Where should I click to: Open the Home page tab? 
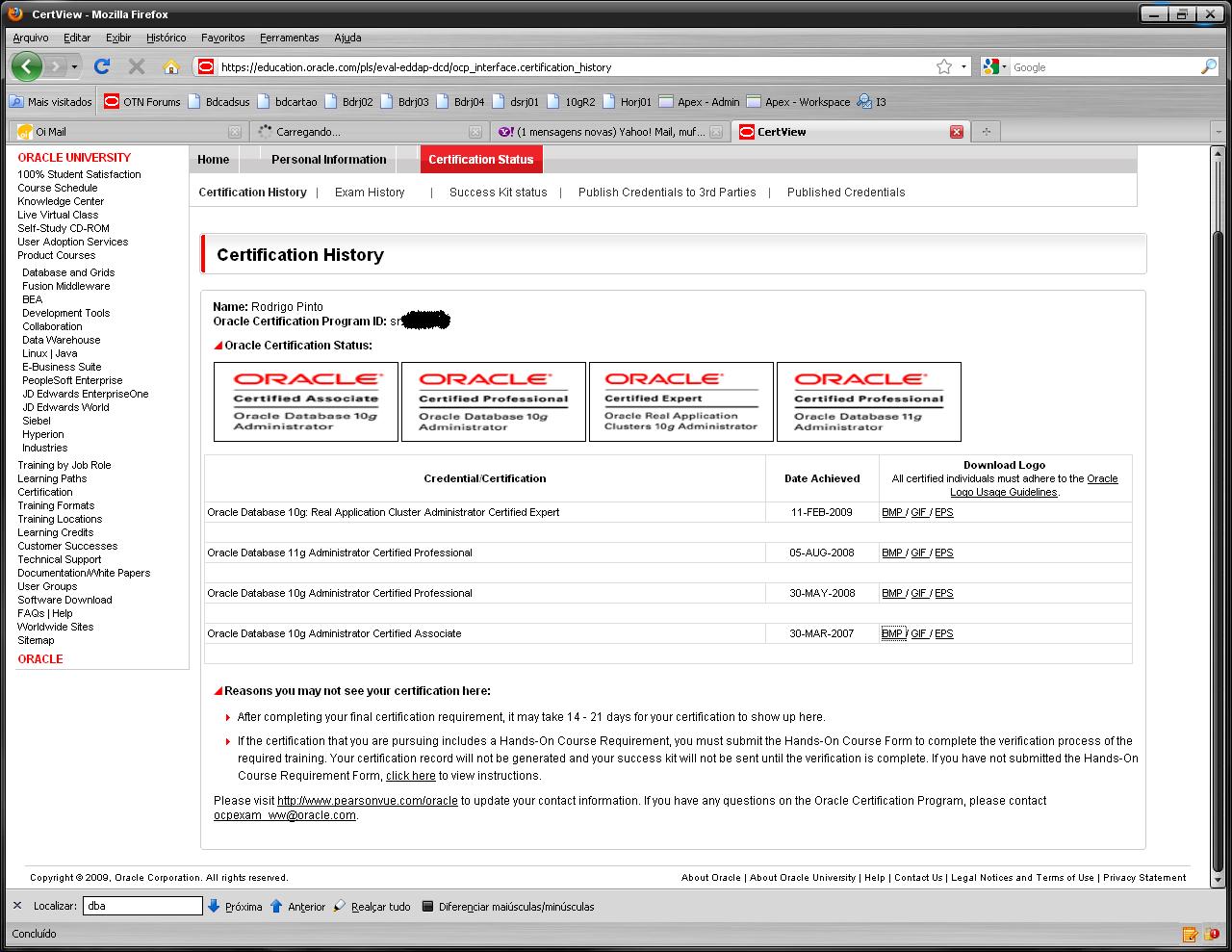click(x=213, y=160)
